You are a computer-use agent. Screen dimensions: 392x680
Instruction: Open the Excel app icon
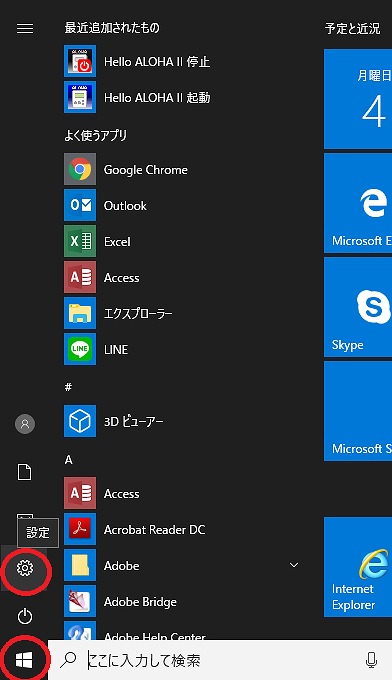[x=80, y=241]
